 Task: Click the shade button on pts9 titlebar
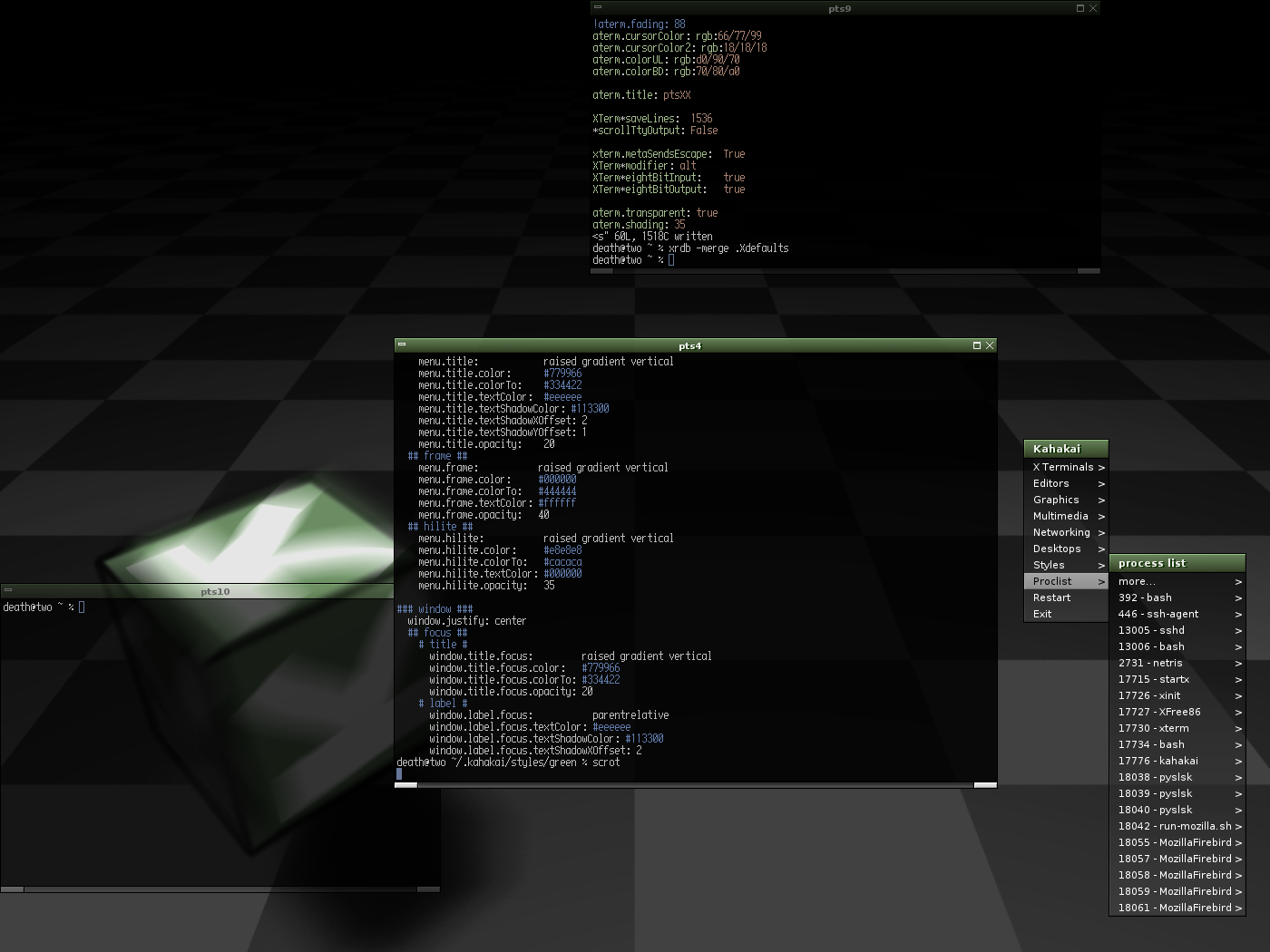coord(597,7)
